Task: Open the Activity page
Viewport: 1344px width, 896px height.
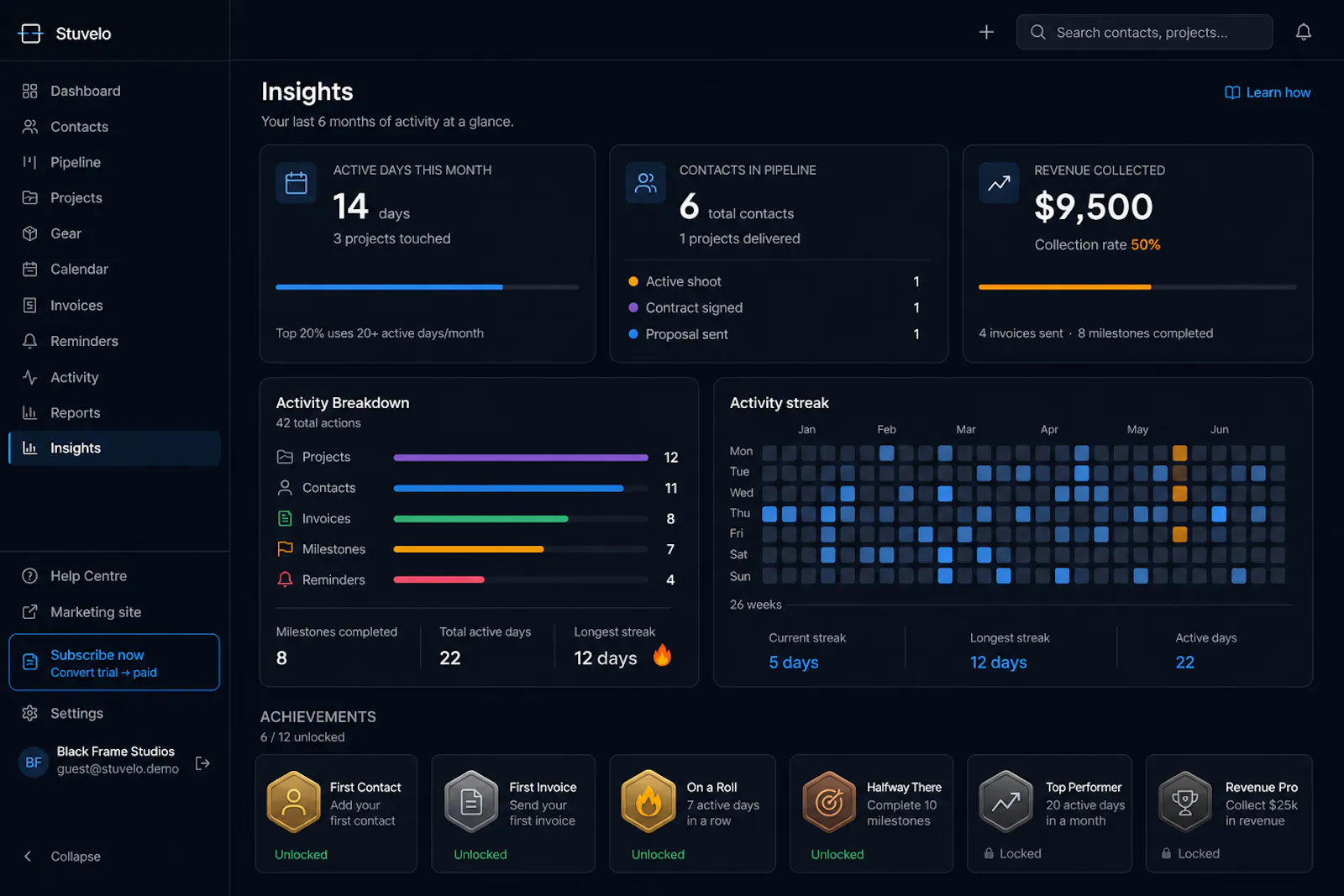Action: point(114,377)
